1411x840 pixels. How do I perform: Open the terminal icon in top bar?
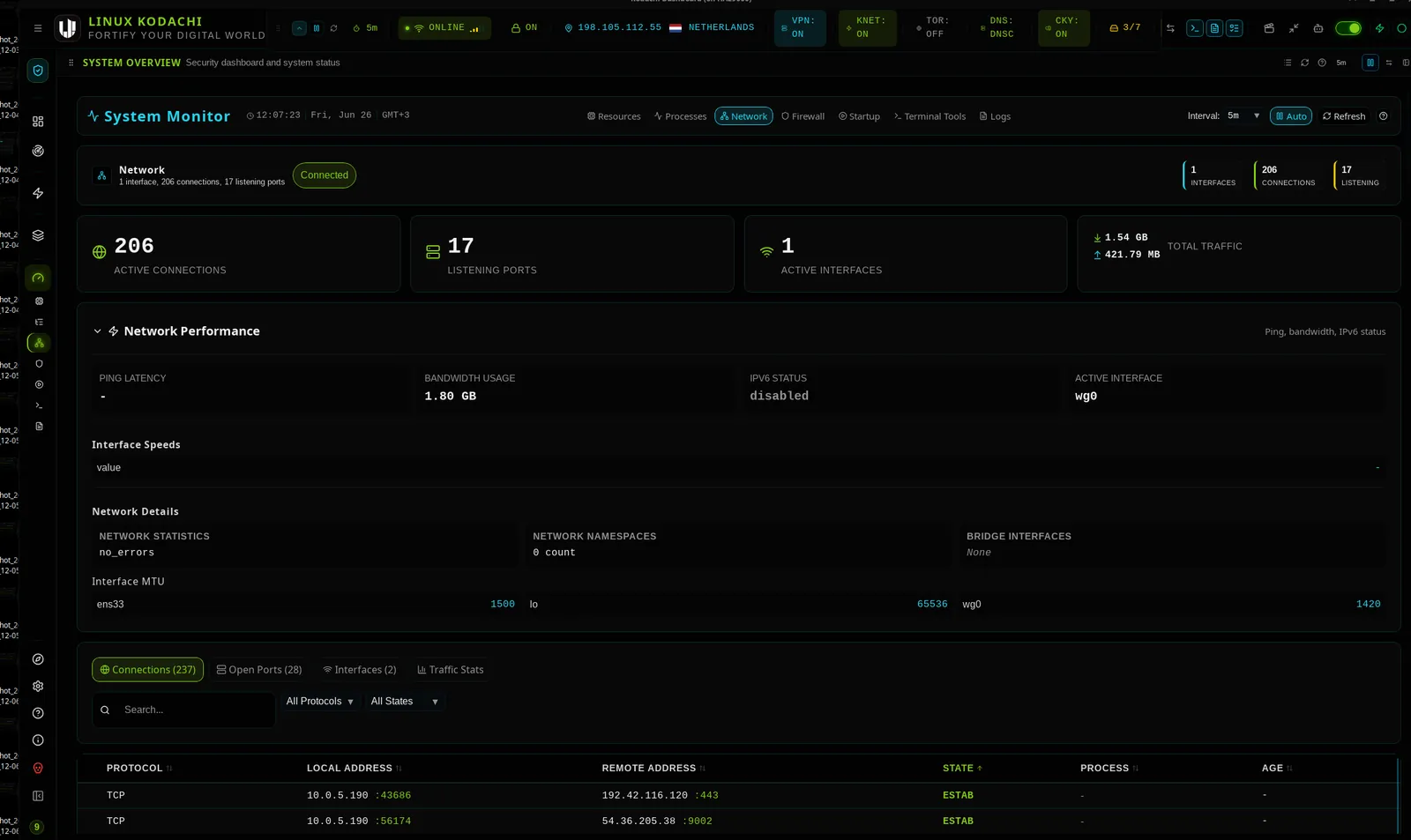pos(1194,28)
